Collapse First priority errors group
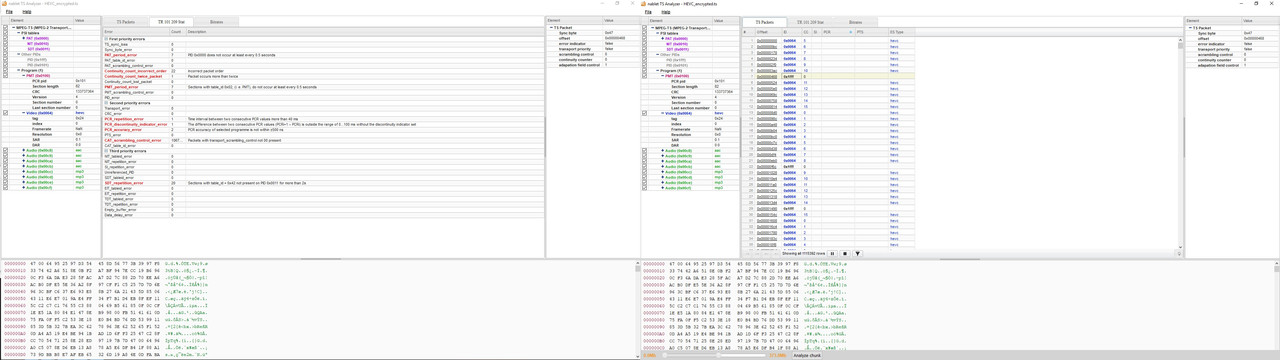The image size is (1280, 360). point(106,39)
